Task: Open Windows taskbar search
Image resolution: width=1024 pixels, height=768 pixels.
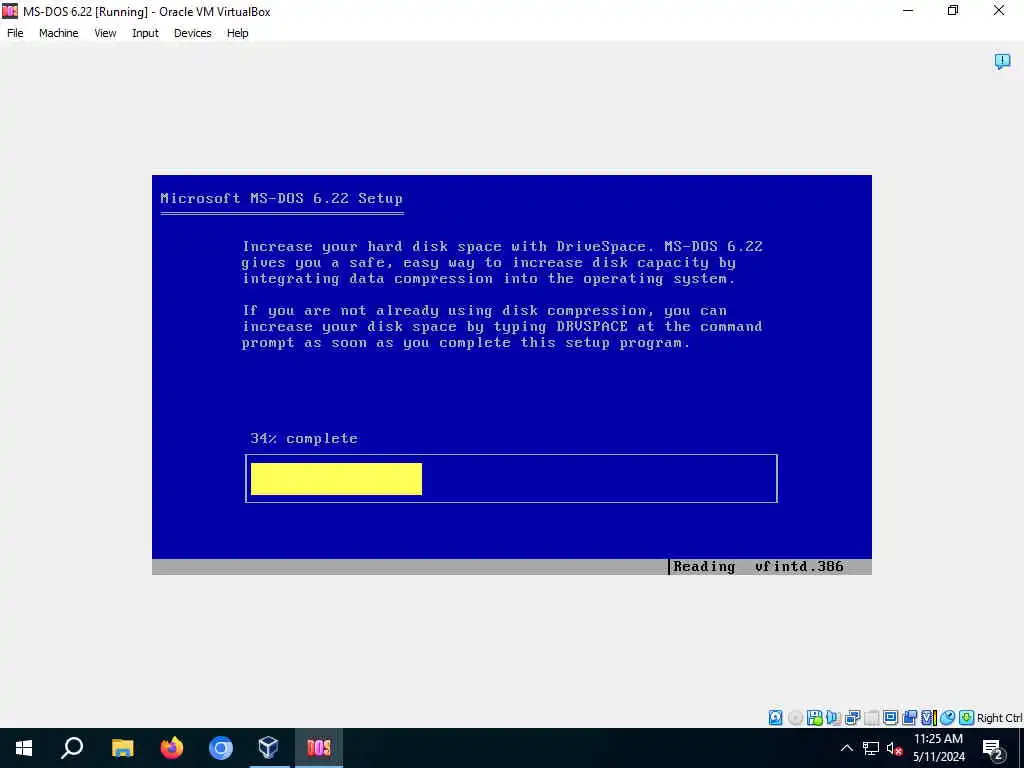Action: (x=72, y=748)
